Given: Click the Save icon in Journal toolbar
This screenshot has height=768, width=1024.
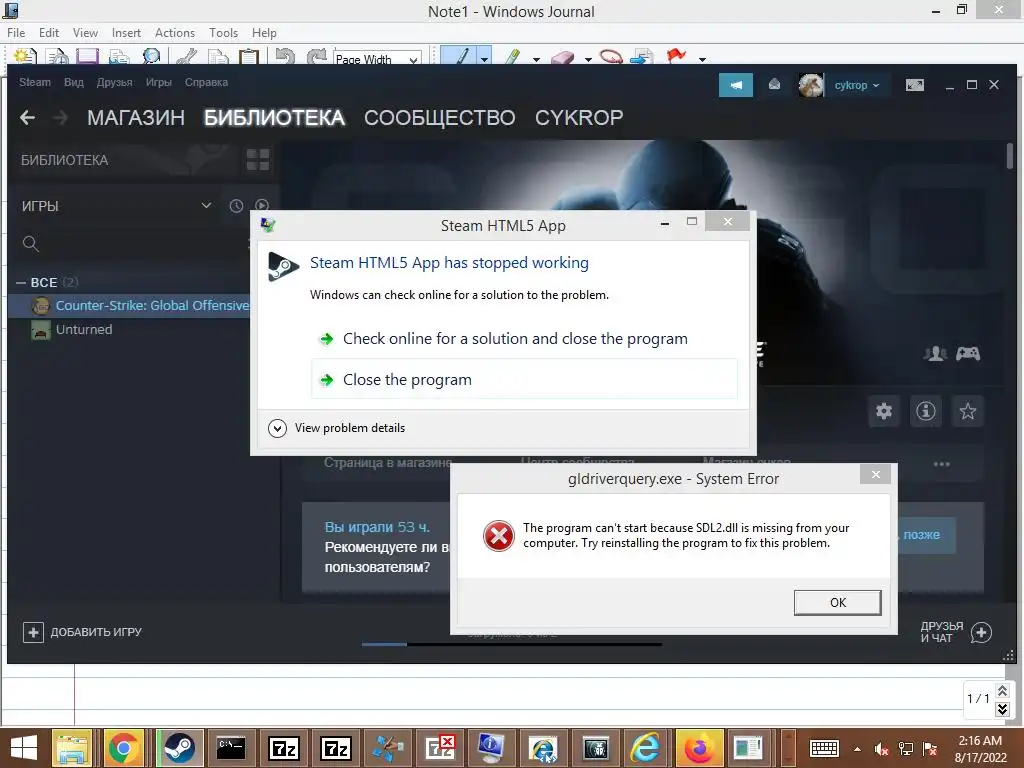Looking at the screenshot, I should [88, 57].
